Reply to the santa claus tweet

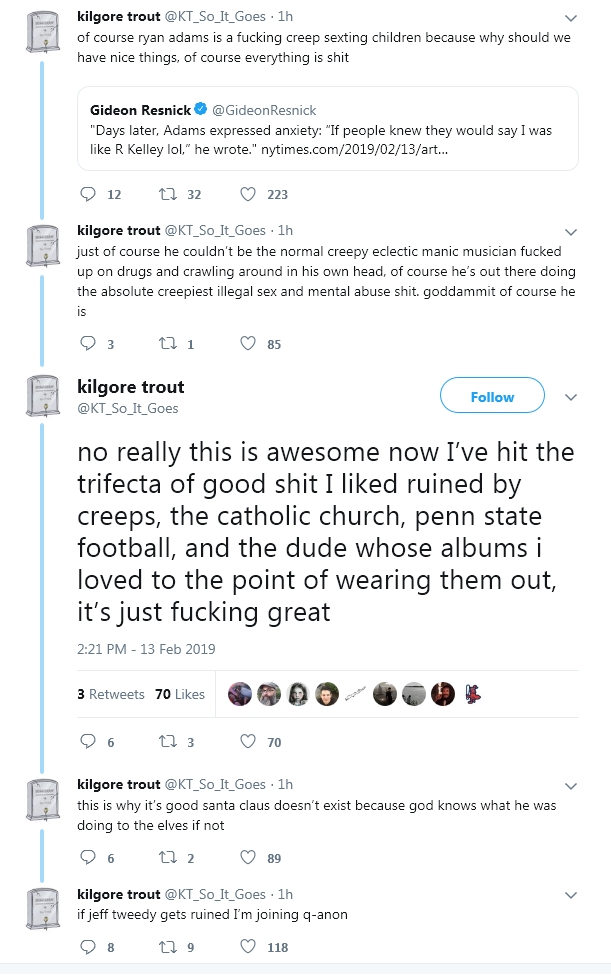[87, 858]
